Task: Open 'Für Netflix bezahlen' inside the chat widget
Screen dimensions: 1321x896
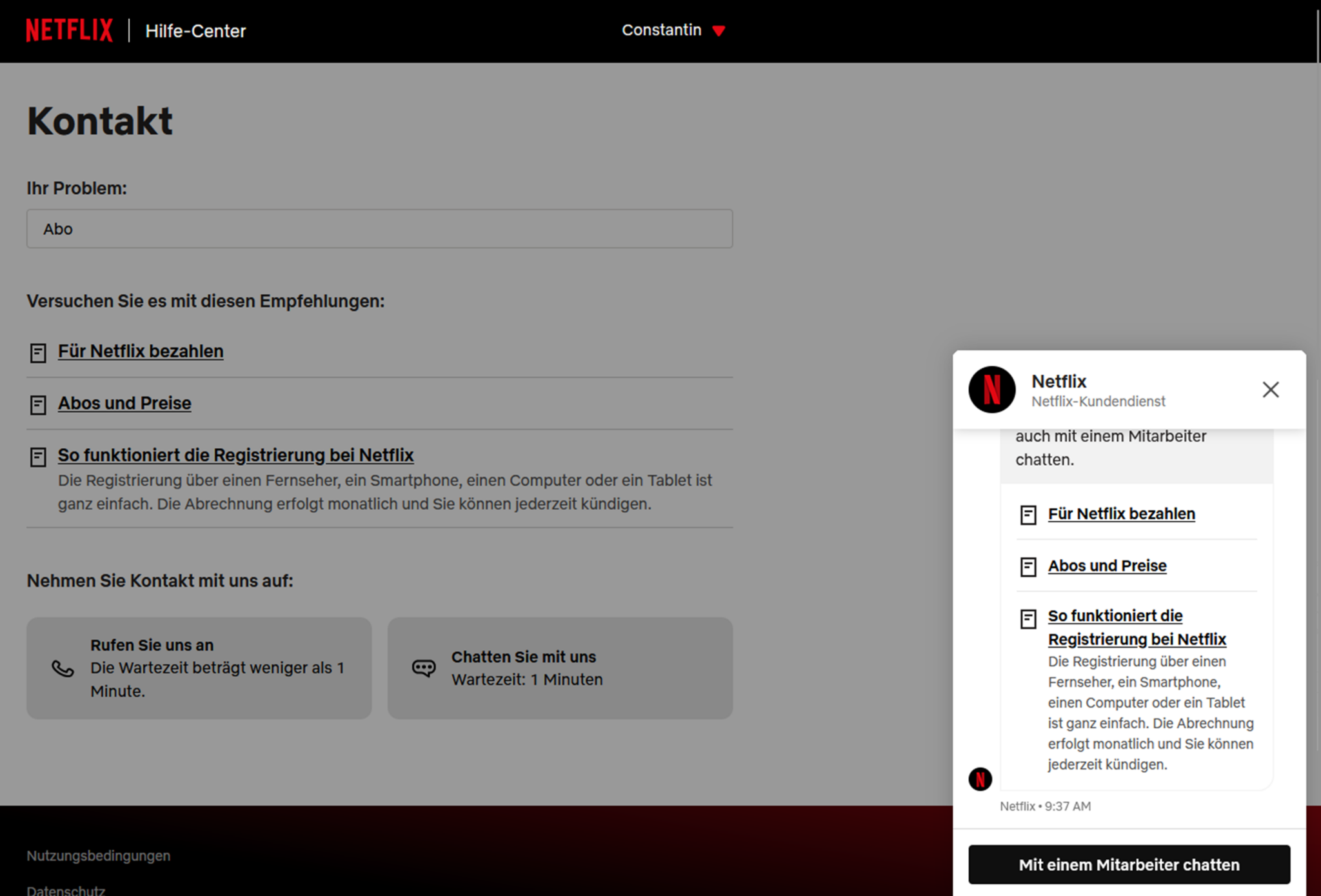Action: pos(1120,514)
